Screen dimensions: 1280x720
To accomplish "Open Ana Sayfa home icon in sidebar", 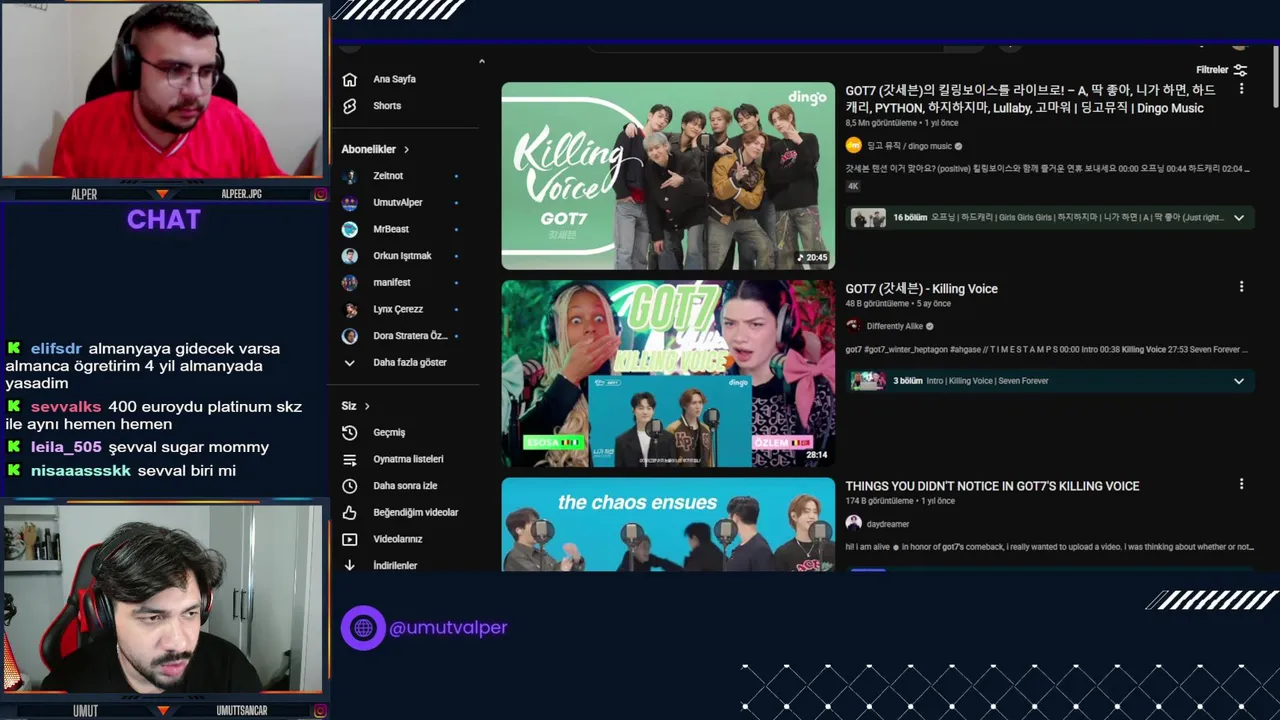I will click(x=349, y=79).
